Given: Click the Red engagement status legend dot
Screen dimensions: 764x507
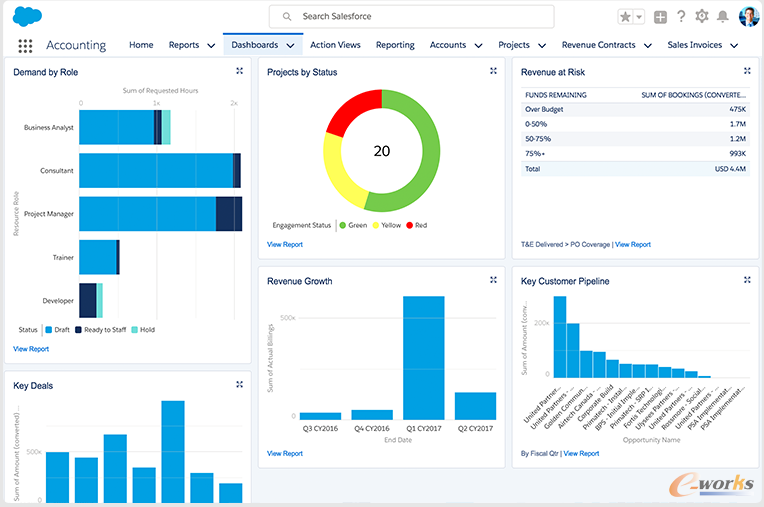Looking at the screenshot, I should [409, 225].
